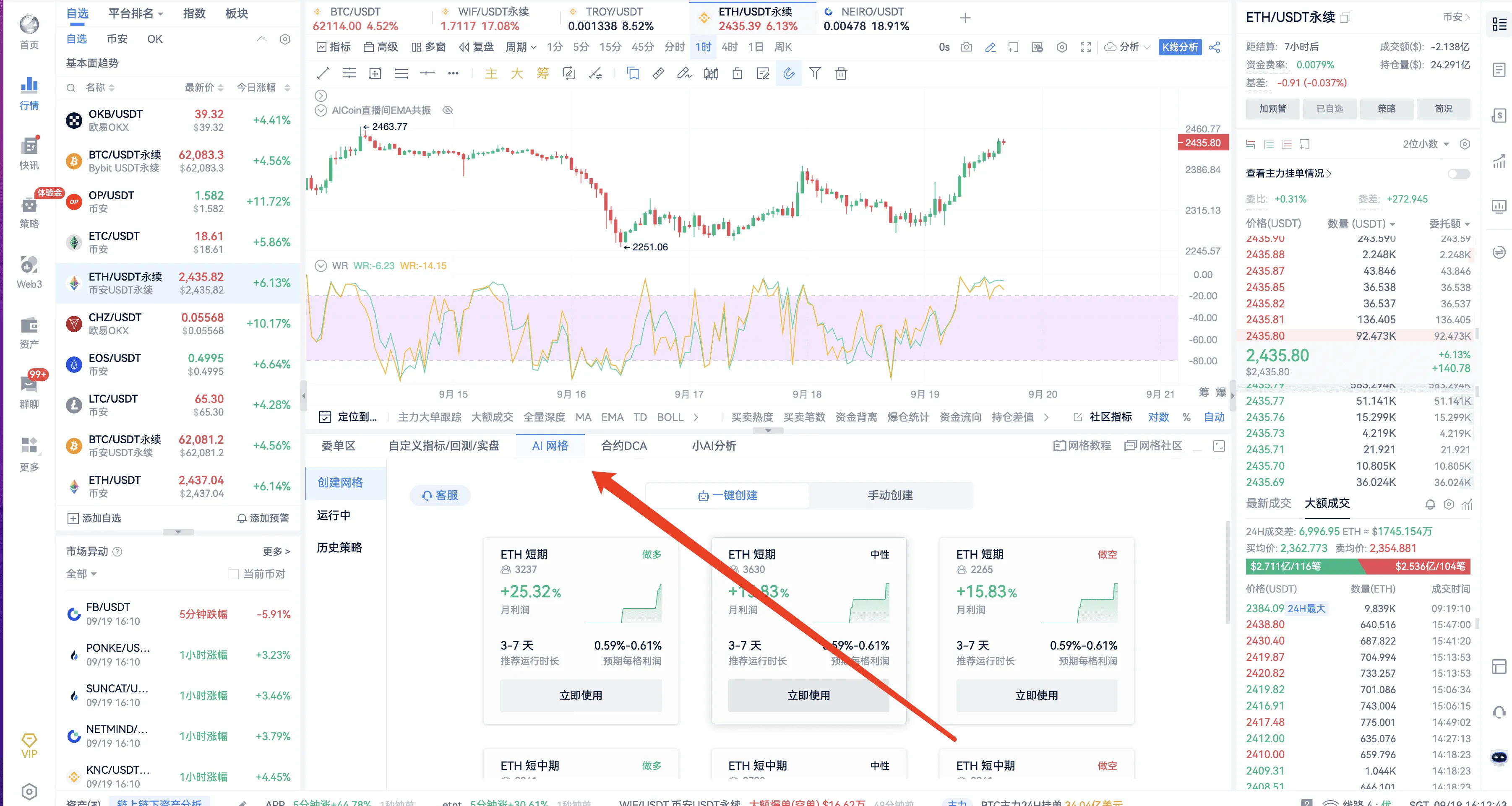This screenshot has height=806, width=1512.
Task: Switch to 手动创建 mode
Action: pyautogui.click(x=890, y=495)
